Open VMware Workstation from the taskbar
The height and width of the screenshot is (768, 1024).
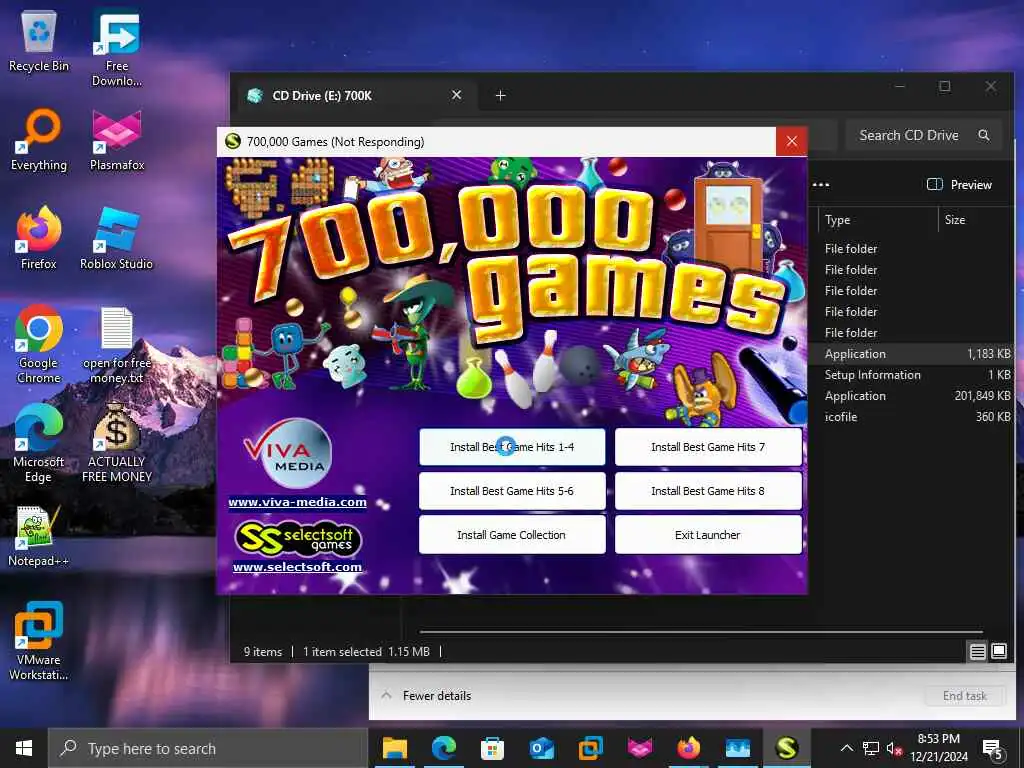[590, 748]
